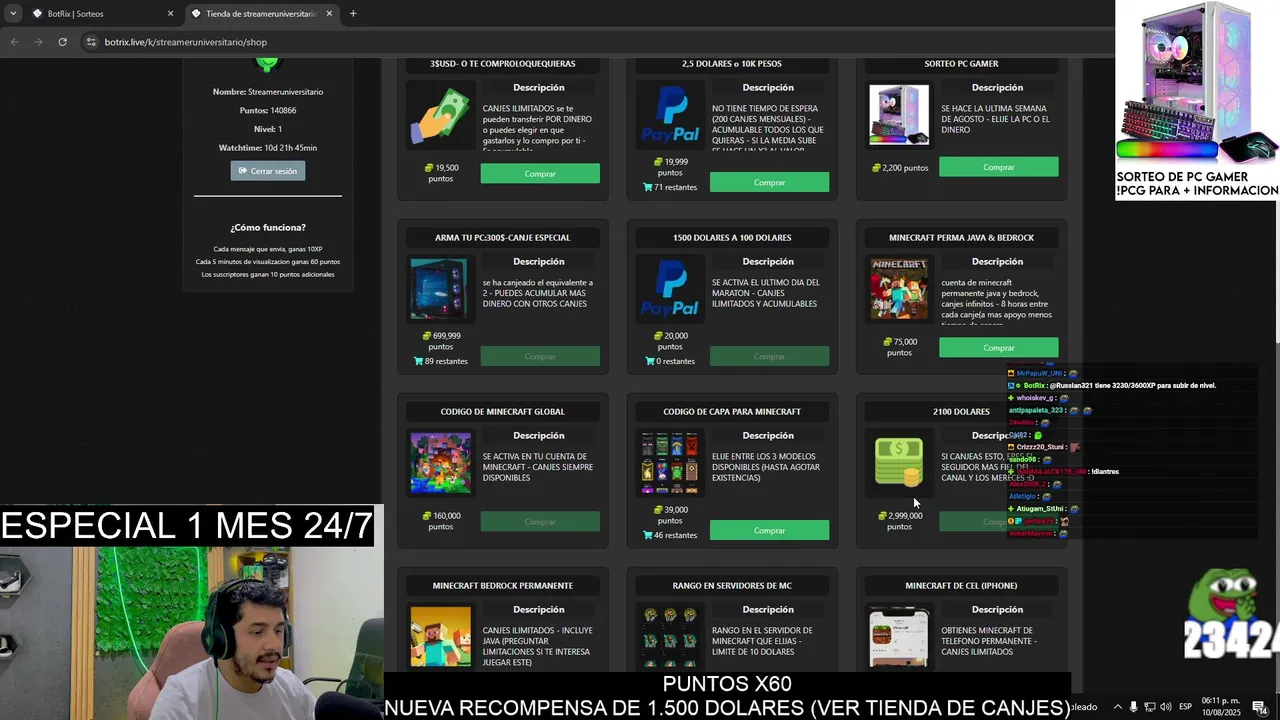Click Comprar on CODIGO DE CAPA PARA MINECRAFT

pyautogui.click(x=769, y=530)
